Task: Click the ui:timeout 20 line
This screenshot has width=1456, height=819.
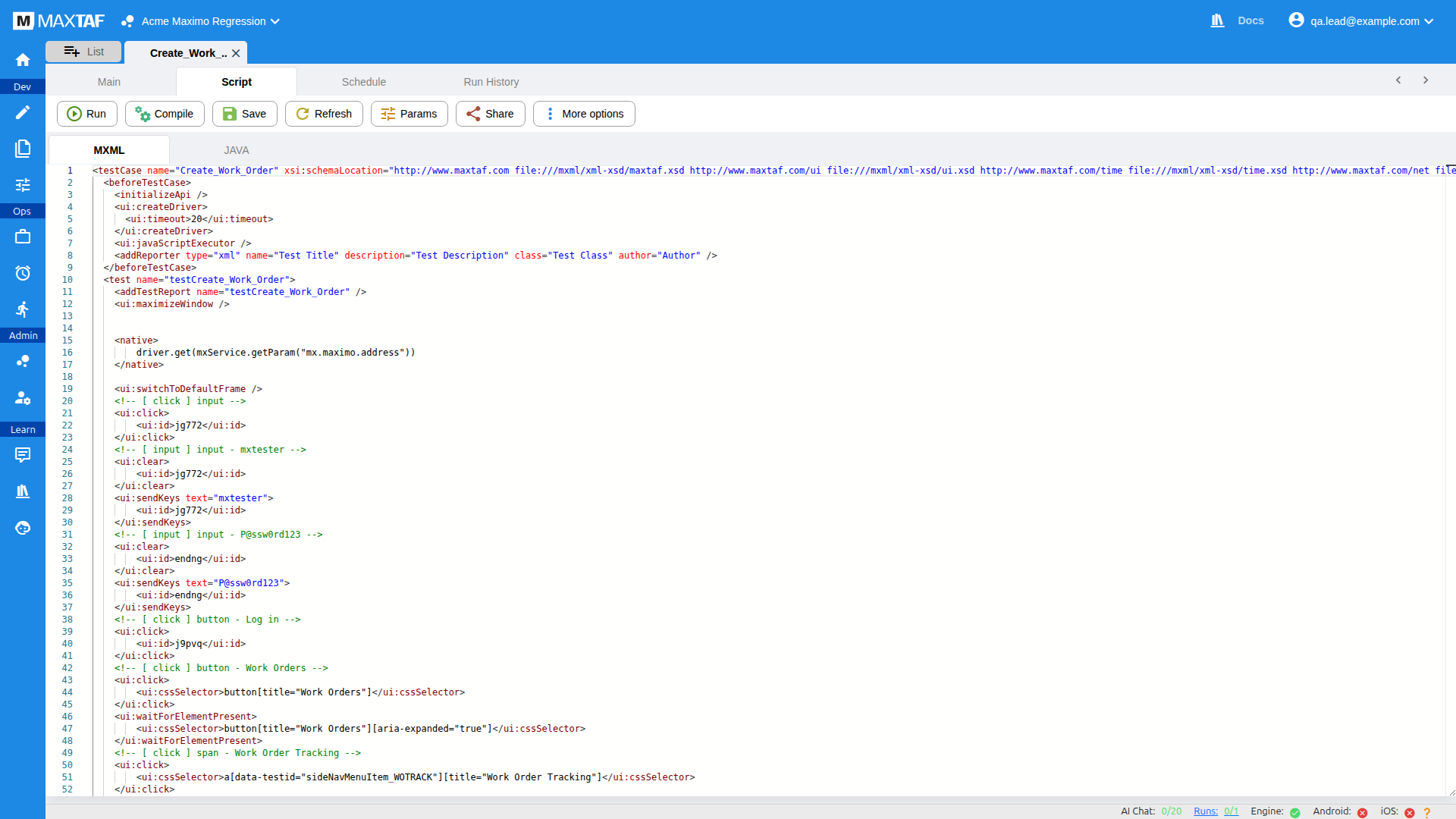Action: pos(199,219)
